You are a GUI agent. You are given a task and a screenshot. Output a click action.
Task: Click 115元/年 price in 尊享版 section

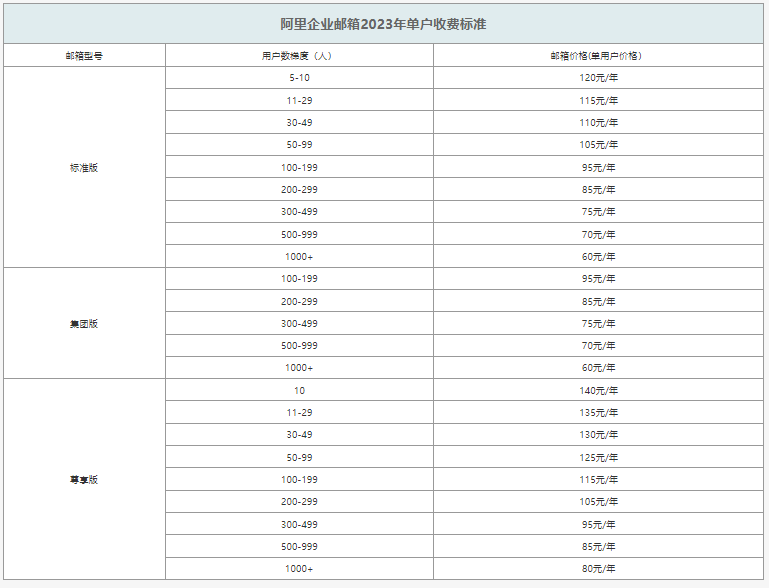[x=598, y=480]
